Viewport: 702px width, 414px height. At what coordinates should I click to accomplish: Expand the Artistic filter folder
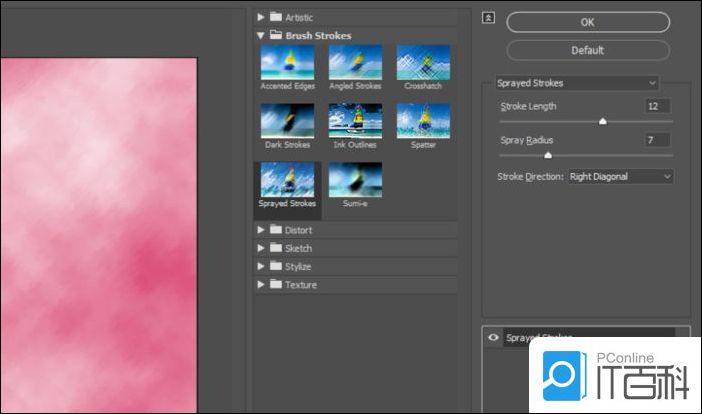point(262,17)
